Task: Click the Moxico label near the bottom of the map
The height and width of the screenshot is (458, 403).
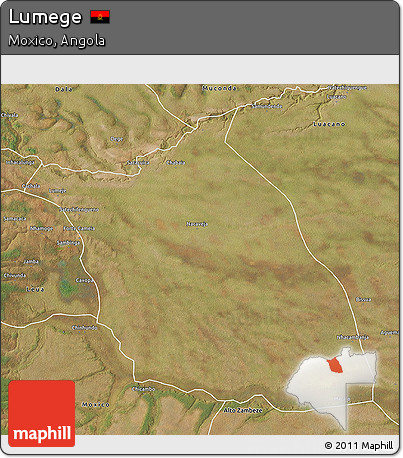Action: [x=96, y=404]
